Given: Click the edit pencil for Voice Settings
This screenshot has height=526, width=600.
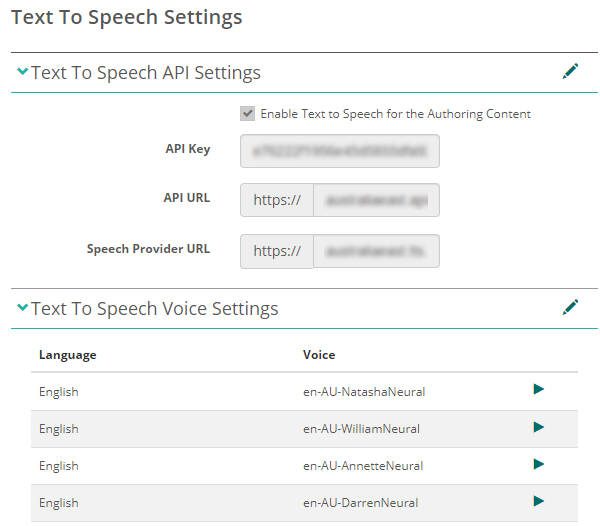Looking at the screenshot, I should tap(570, 307).
